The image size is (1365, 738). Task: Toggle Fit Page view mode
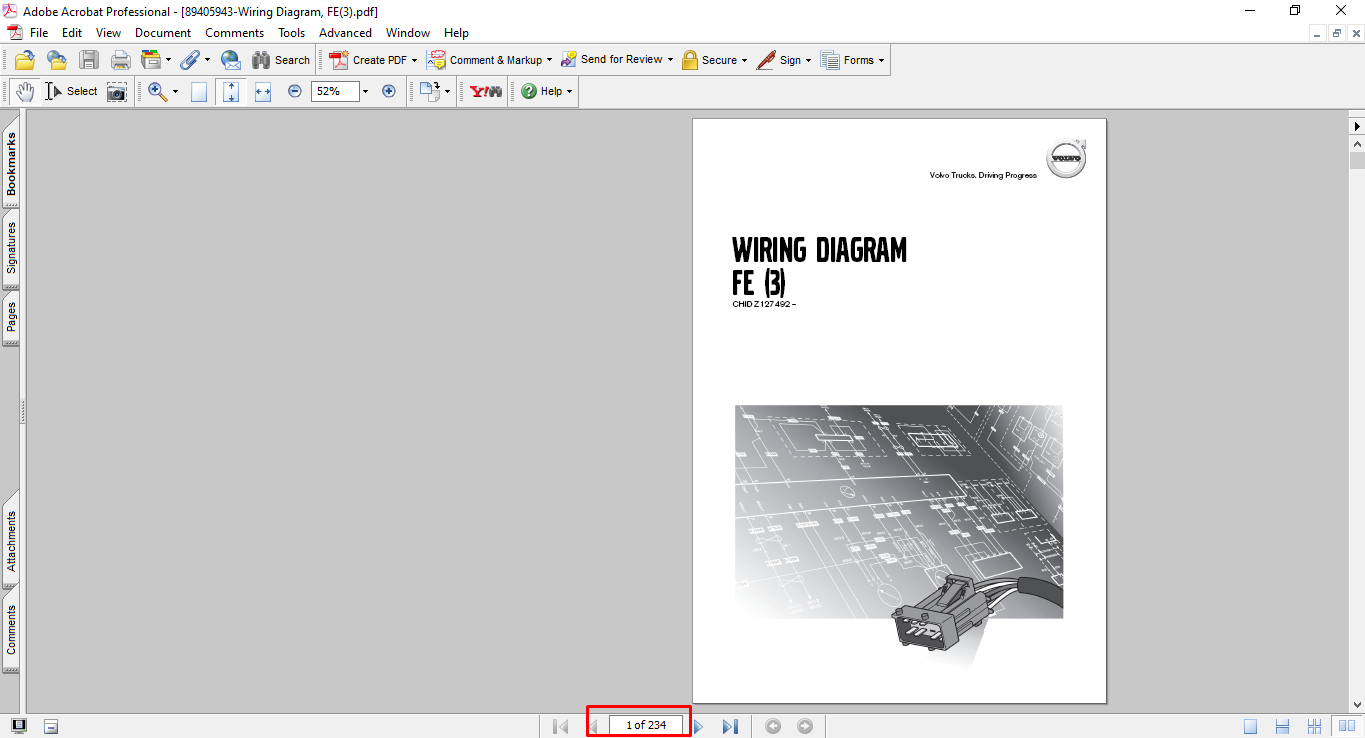click(231, 91)
